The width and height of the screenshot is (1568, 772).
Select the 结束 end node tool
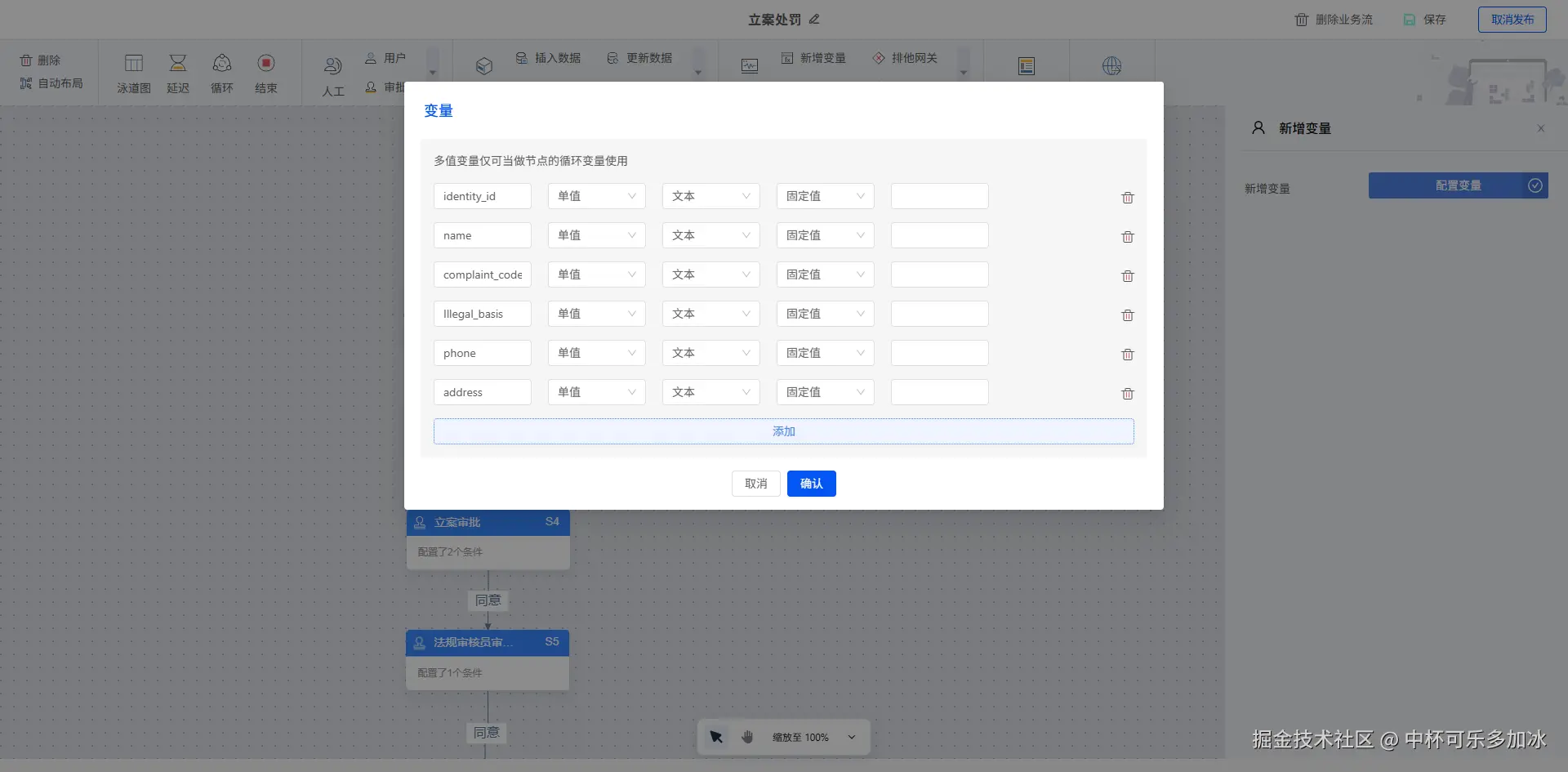[x=266, y=74]
